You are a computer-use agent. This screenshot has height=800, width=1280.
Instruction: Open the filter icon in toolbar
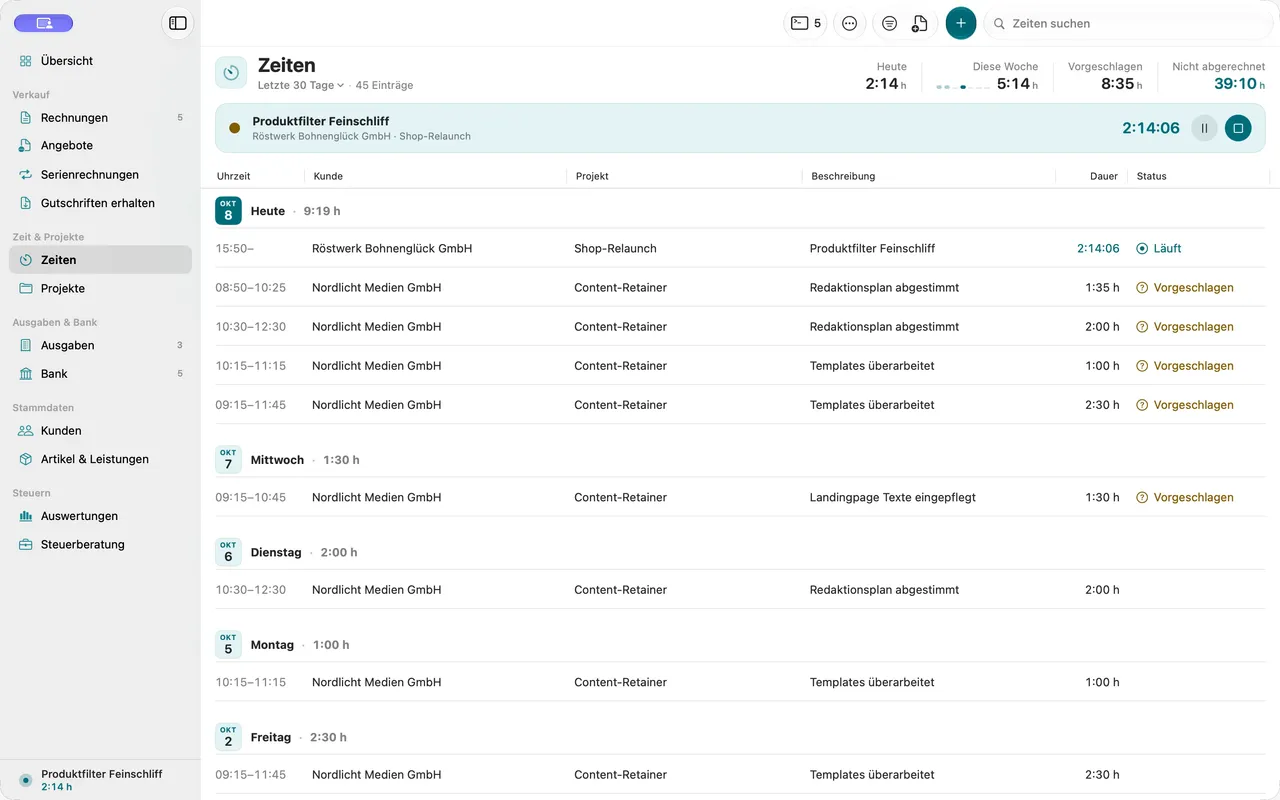point(889,23)
